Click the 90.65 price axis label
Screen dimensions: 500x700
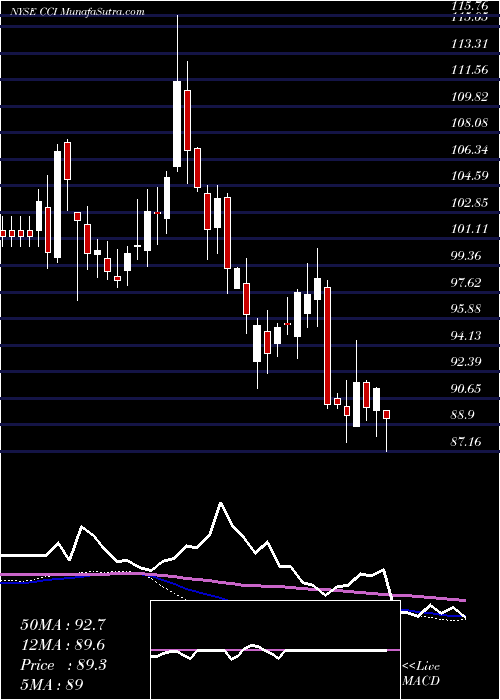click(x=466, y=388)
